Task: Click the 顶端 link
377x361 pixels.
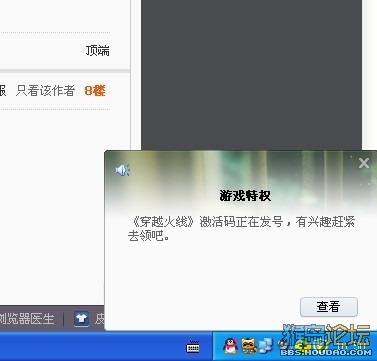Action: pyautogui.click(x=98, y=51)
